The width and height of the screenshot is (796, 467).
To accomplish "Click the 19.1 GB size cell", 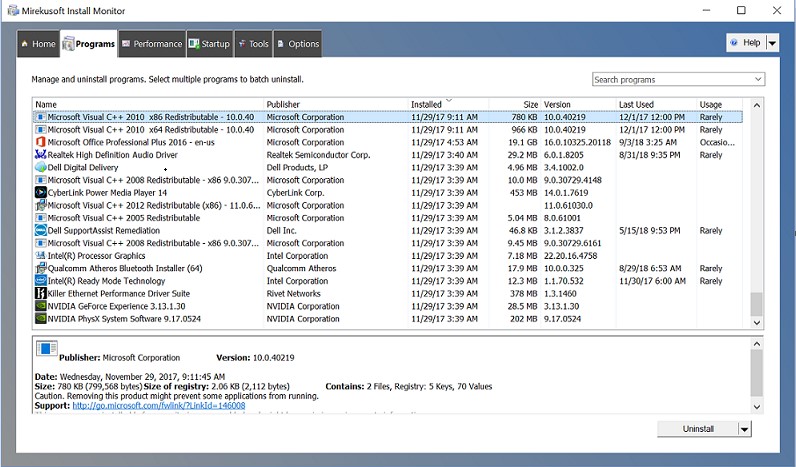I will coord(522,142).
